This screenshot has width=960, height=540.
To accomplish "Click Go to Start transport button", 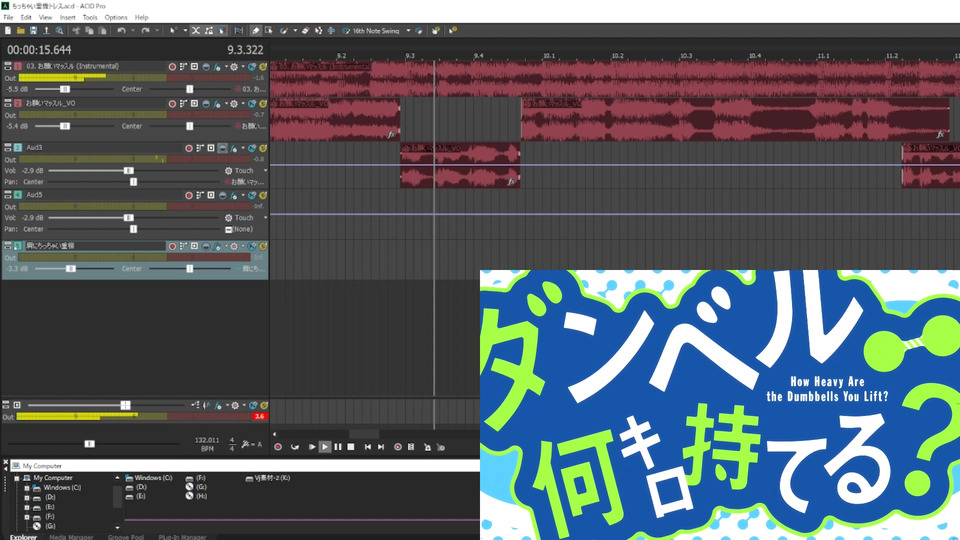I will [367, 447].
